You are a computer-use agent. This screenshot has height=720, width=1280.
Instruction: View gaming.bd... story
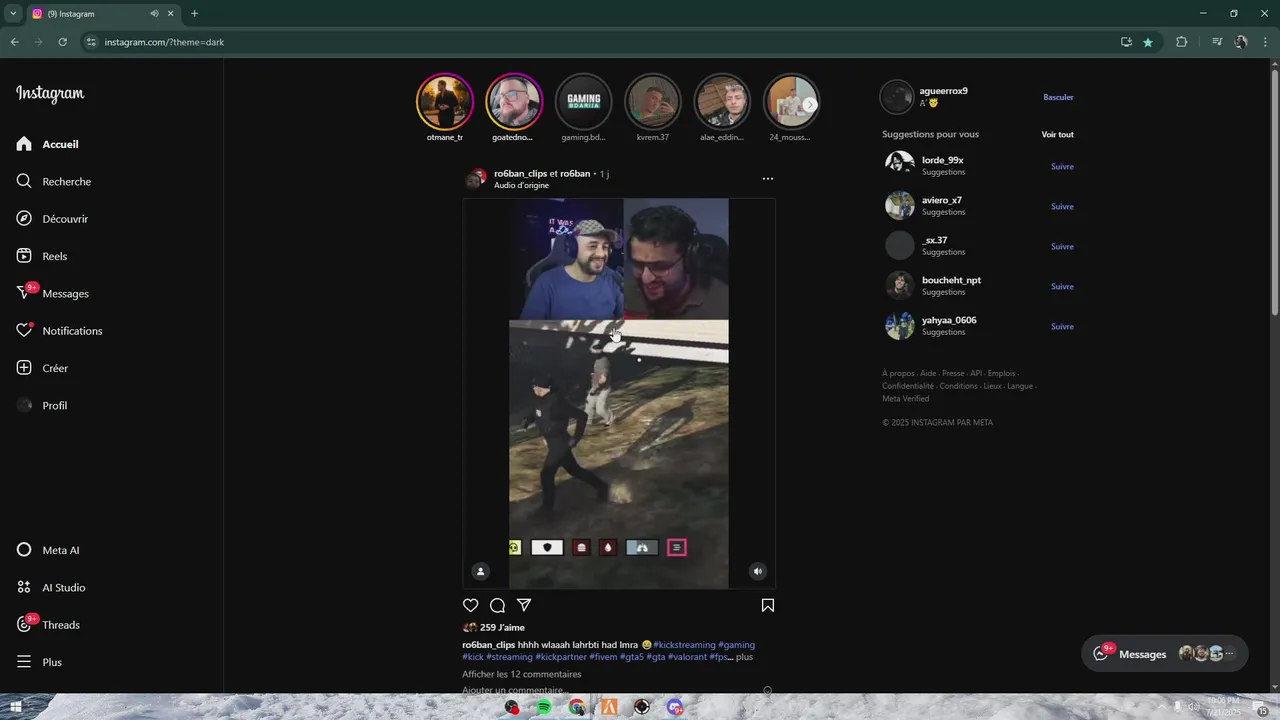pyautogui.click(x=583, y=101)
